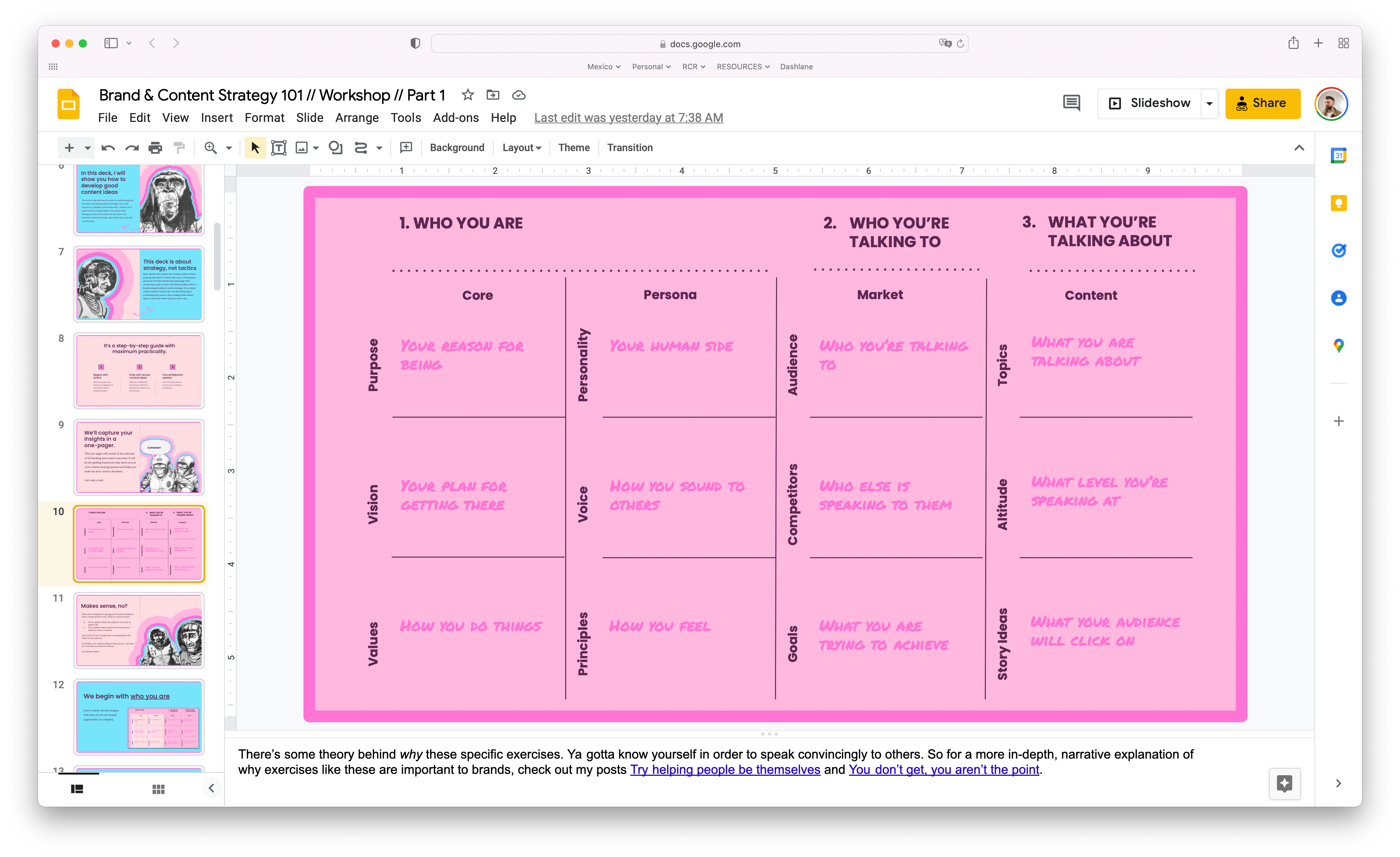Switch to filmstrip view
1400x857 pixels.
point(77,789)
